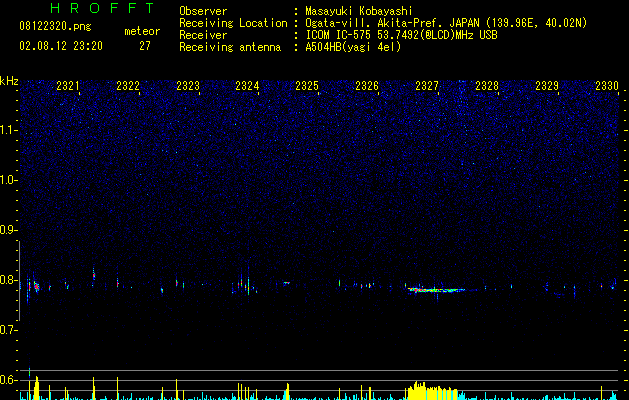
Task: Select the filename 08122320.png
Action: [55, 27]
